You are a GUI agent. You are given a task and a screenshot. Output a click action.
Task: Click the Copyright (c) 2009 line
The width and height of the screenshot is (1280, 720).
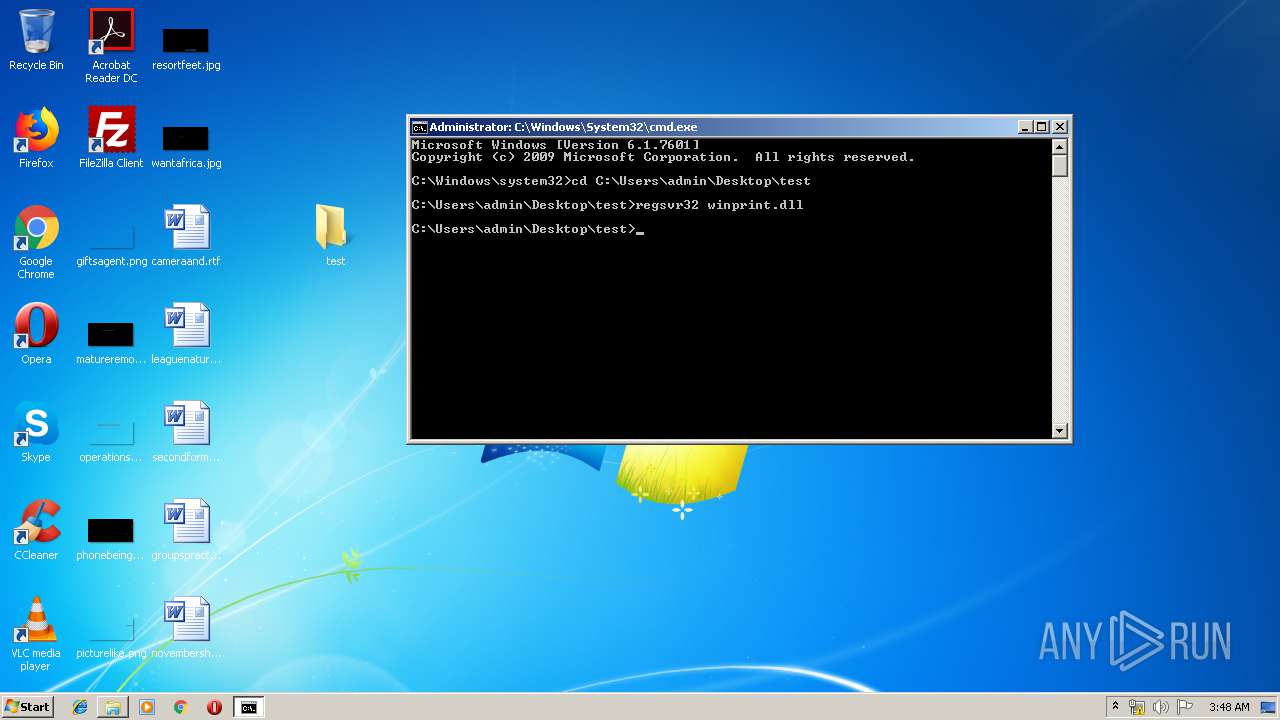663,157
